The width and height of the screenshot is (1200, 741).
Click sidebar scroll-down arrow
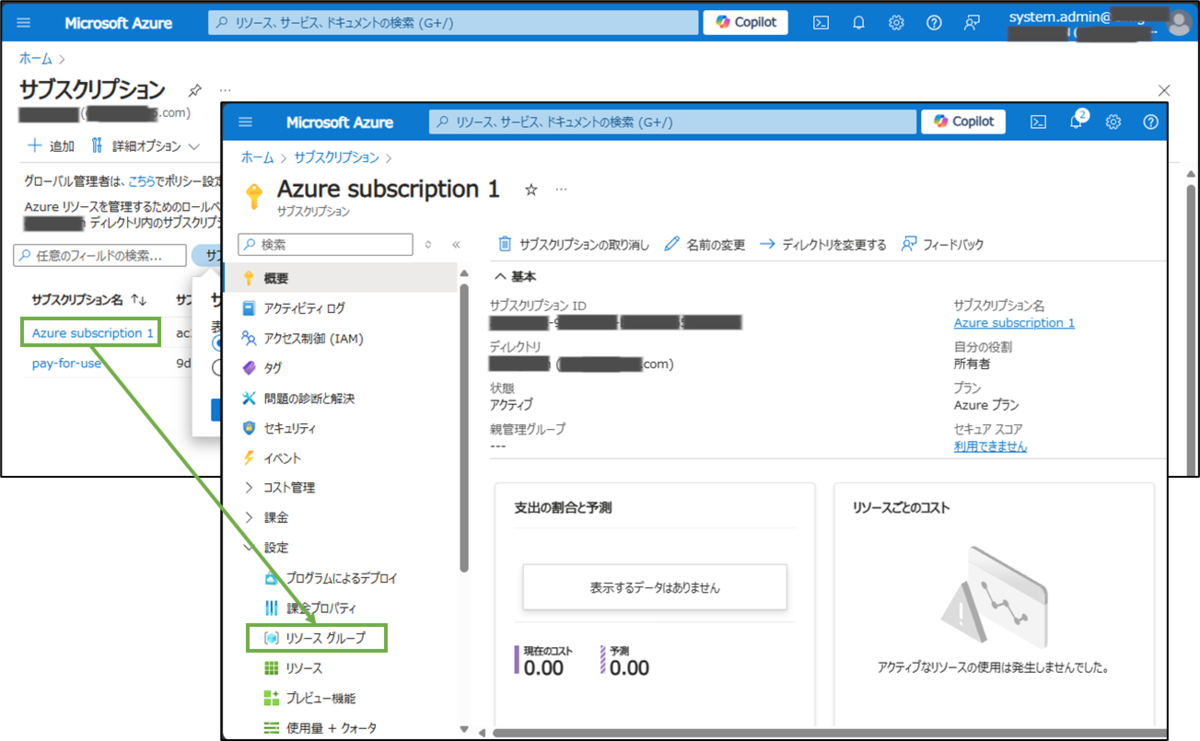(464, 730)
